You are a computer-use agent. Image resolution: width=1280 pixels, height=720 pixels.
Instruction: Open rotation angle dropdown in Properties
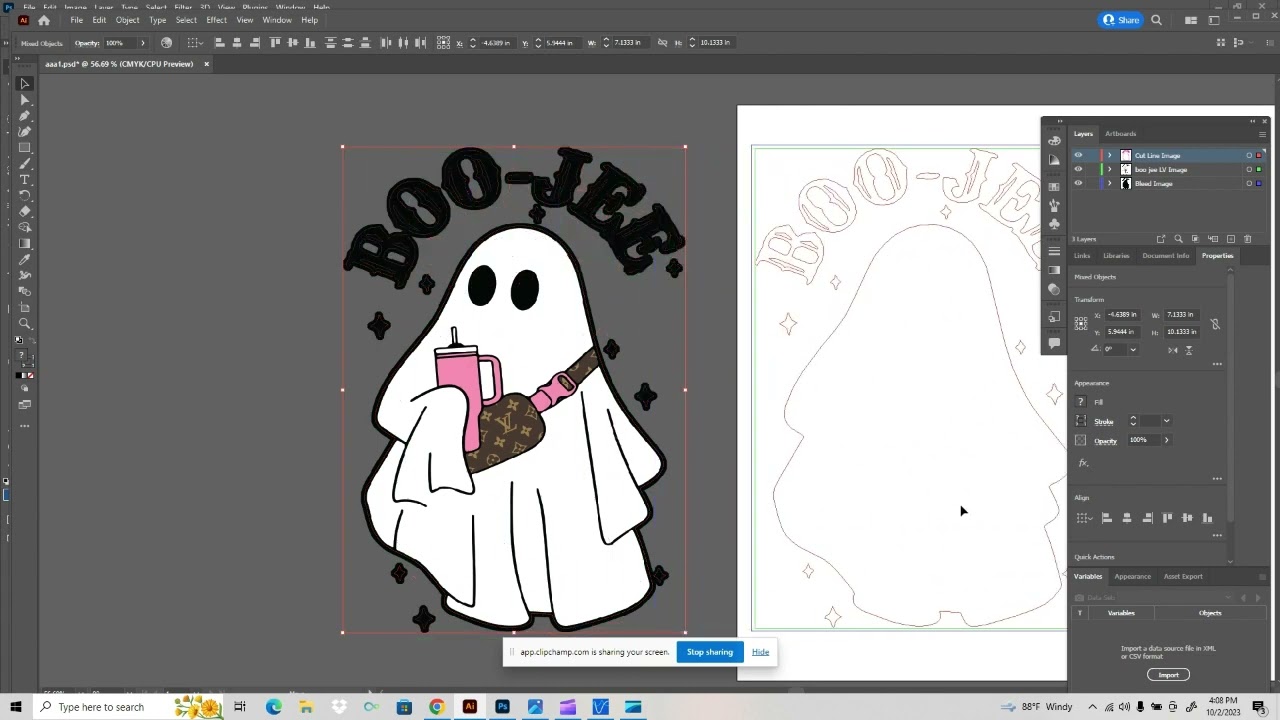point(1132,350)
